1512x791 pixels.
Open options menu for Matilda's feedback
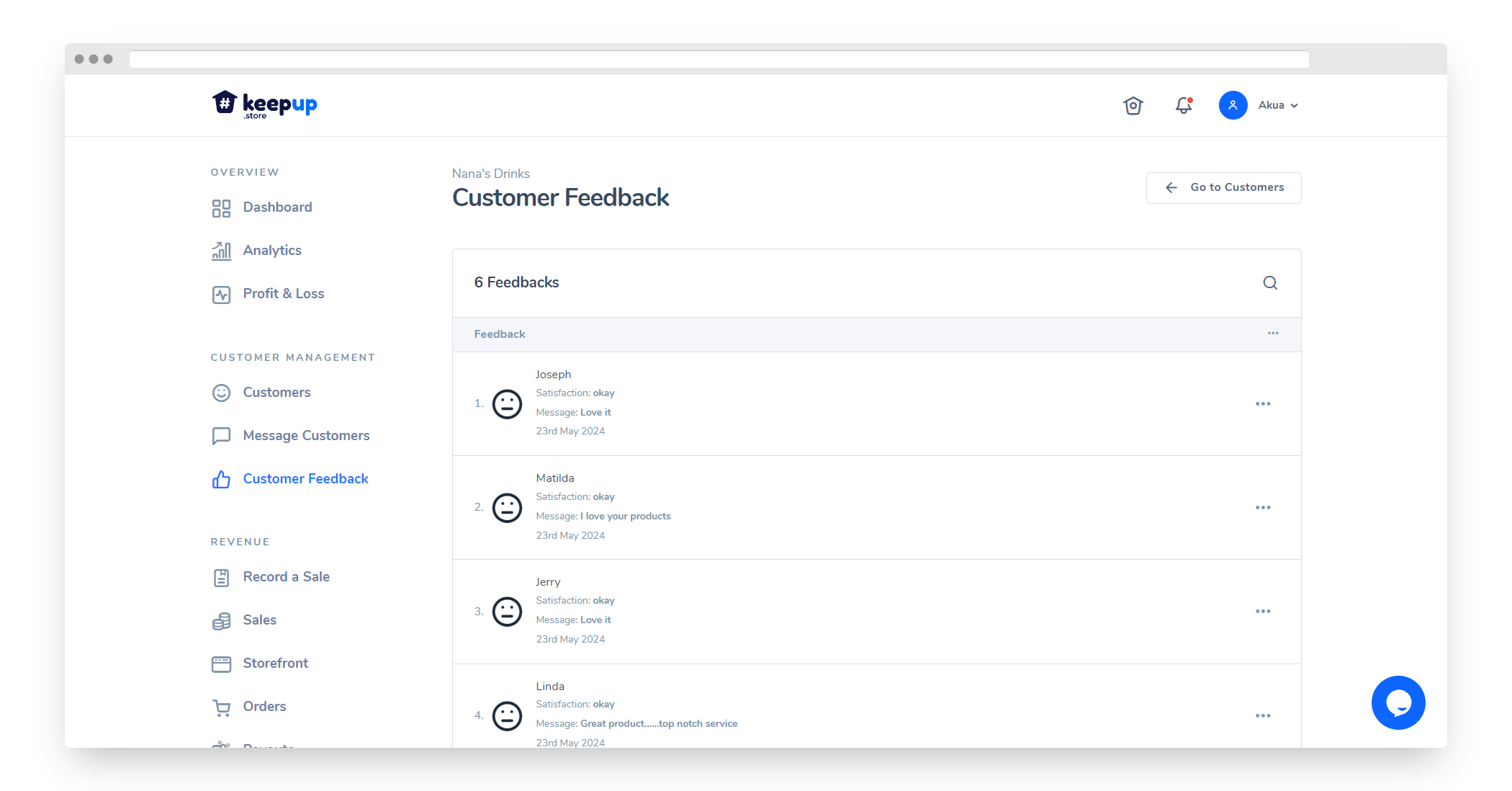1263,508
